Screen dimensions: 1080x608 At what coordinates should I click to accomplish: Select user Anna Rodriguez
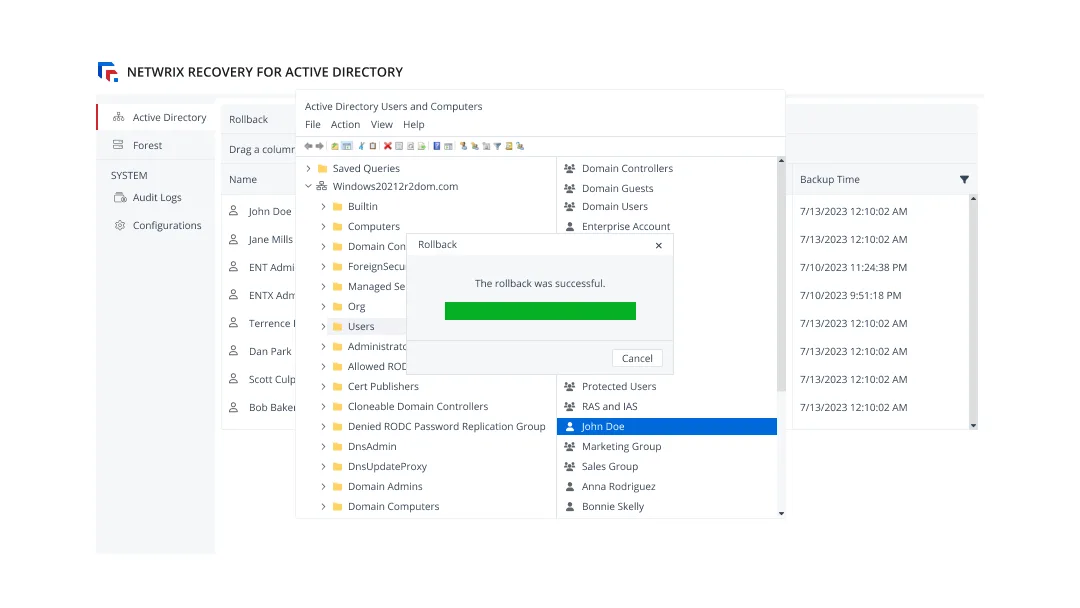point(619,486)
